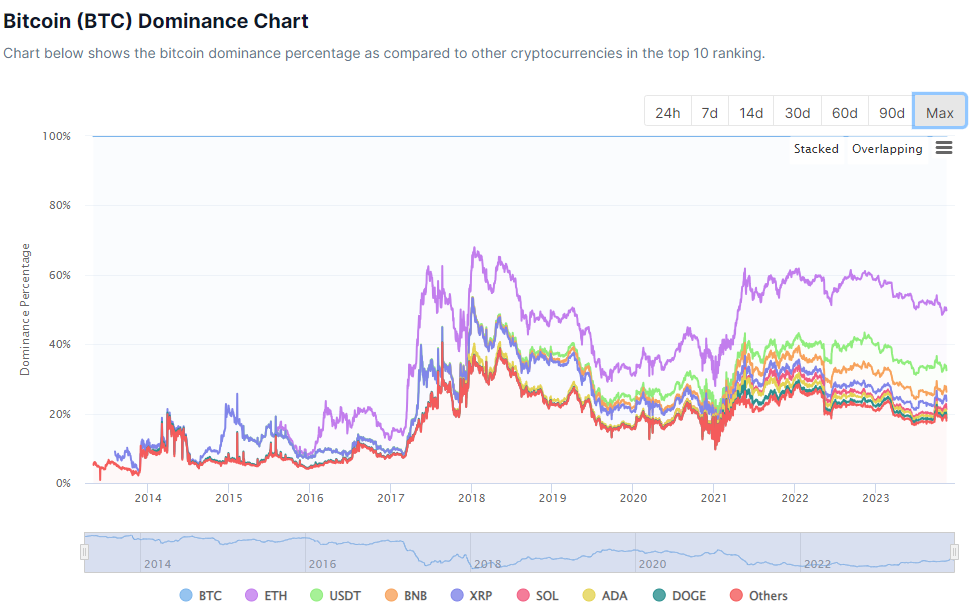Toggle XRP legend marker
The width and height of the screenshot is (978, 606).
[x=456, y=596]
